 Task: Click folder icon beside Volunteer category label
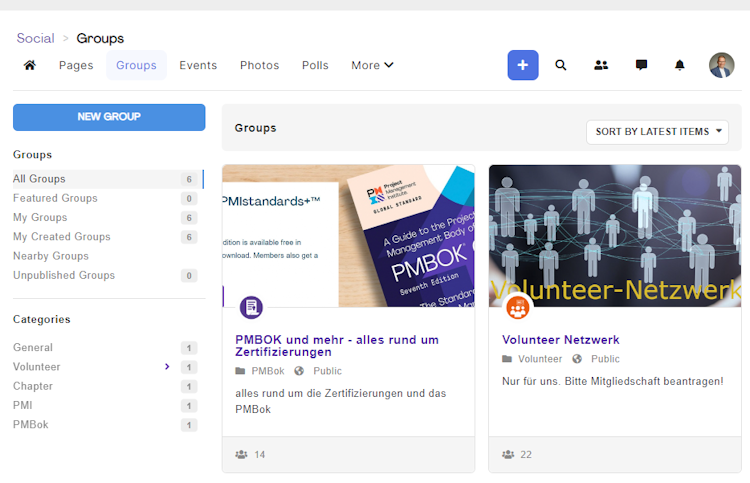pyautogui.click(x=507, y=359)
